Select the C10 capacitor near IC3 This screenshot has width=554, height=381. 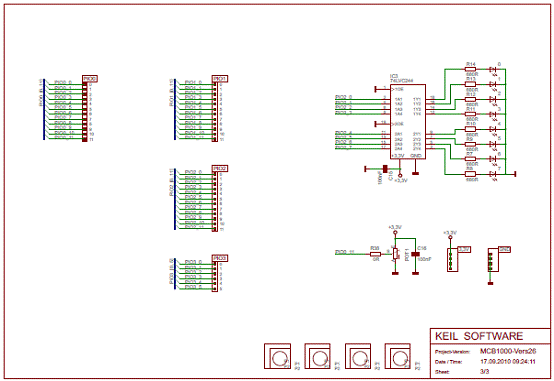pyautogui.click(x=385, y=169)
